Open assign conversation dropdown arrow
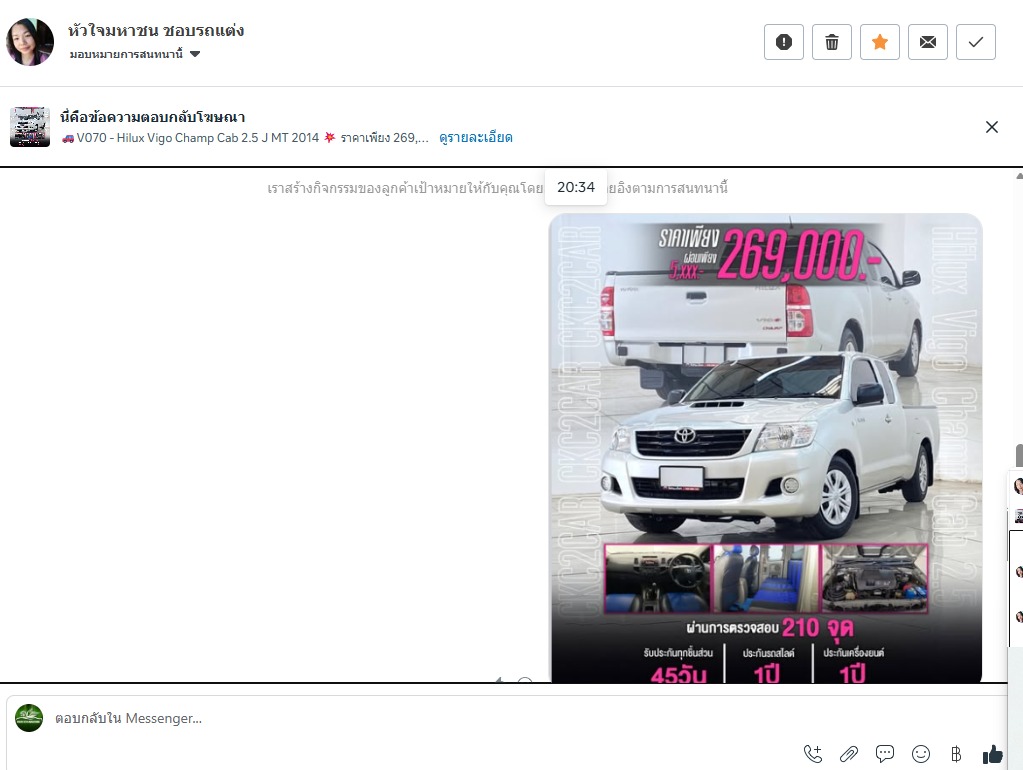The image size is (1023, 770). pyautogui.click(x=195, y=54)
